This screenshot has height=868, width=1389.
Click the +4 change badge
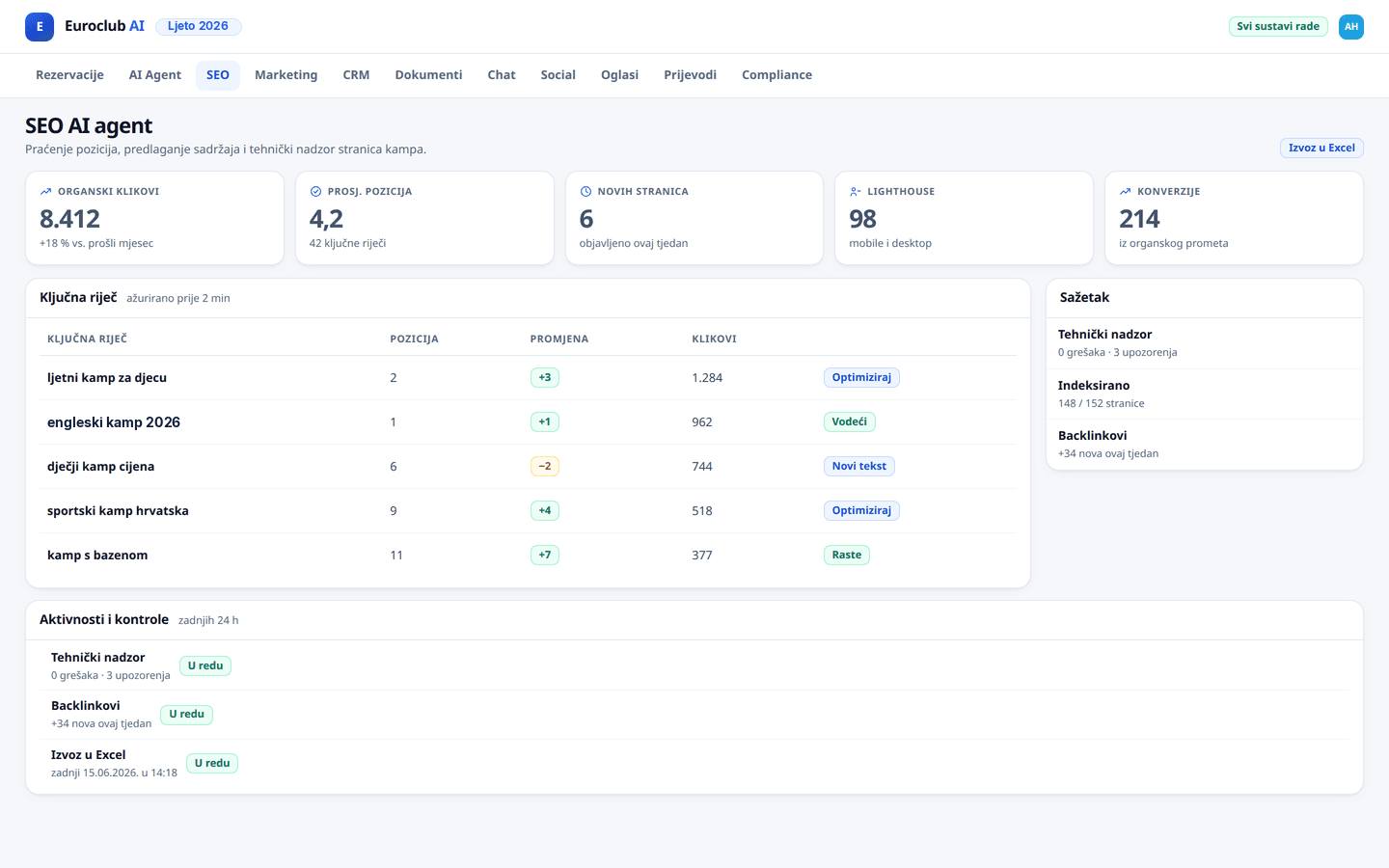click(x=545, y=510)
